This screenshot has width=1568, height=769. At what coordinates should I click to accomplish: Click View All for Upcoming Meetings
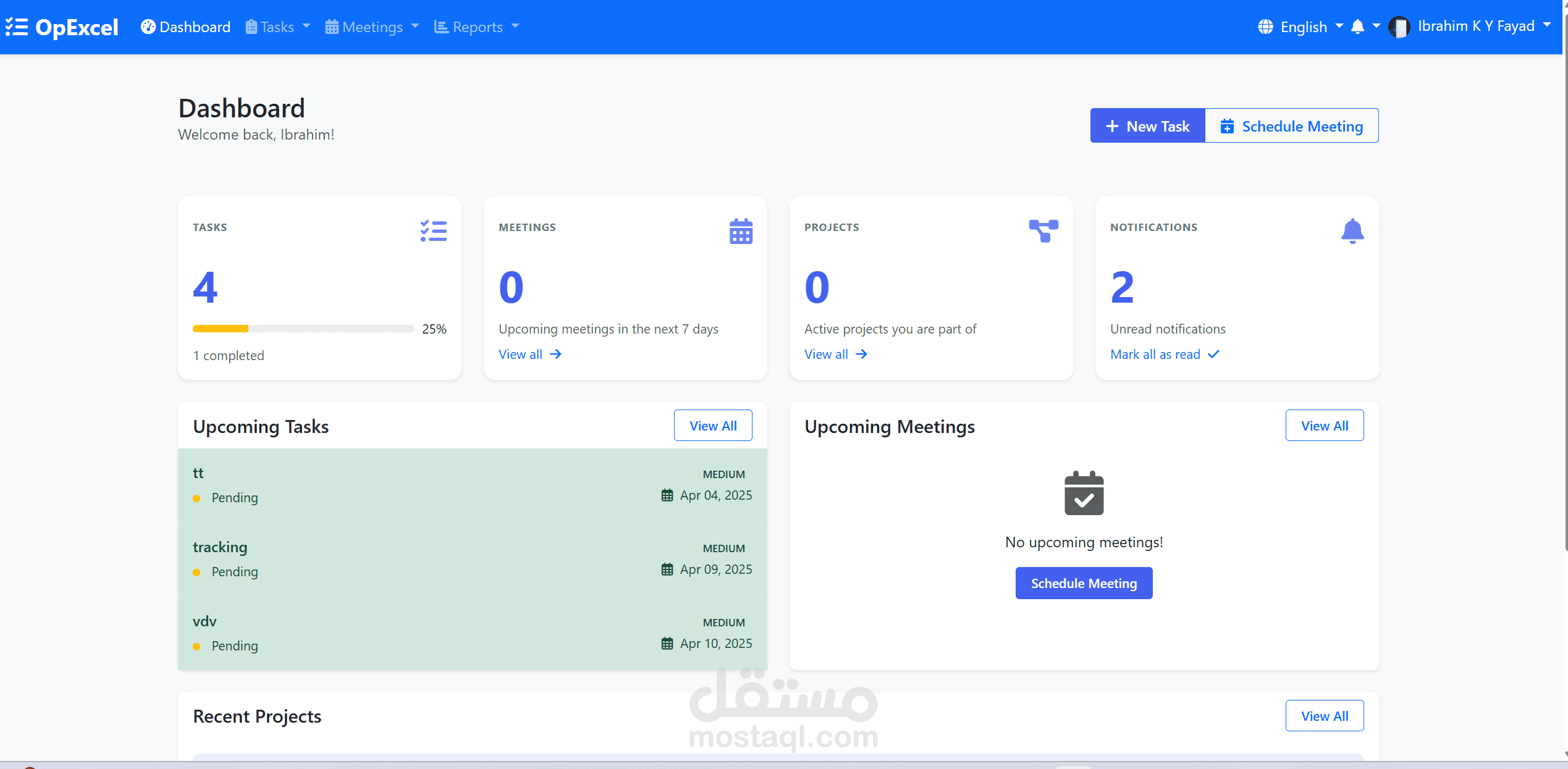click(x=1325, y=426)
